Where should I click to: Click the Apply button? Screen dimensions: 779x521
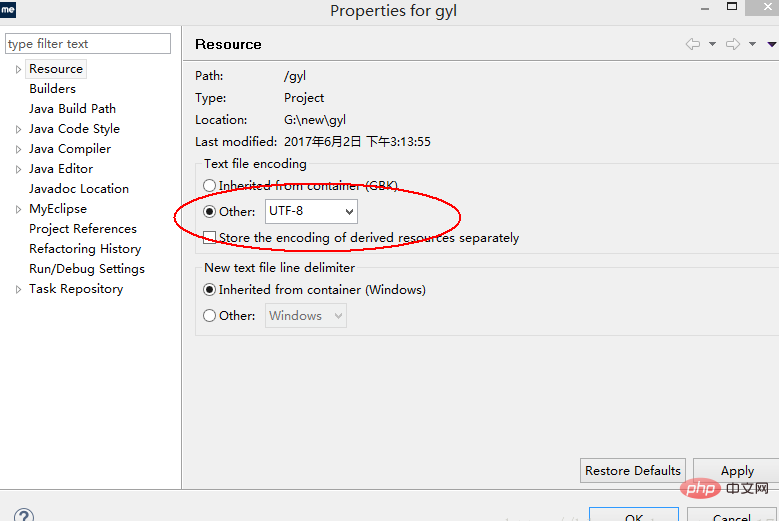pos(737,470)
